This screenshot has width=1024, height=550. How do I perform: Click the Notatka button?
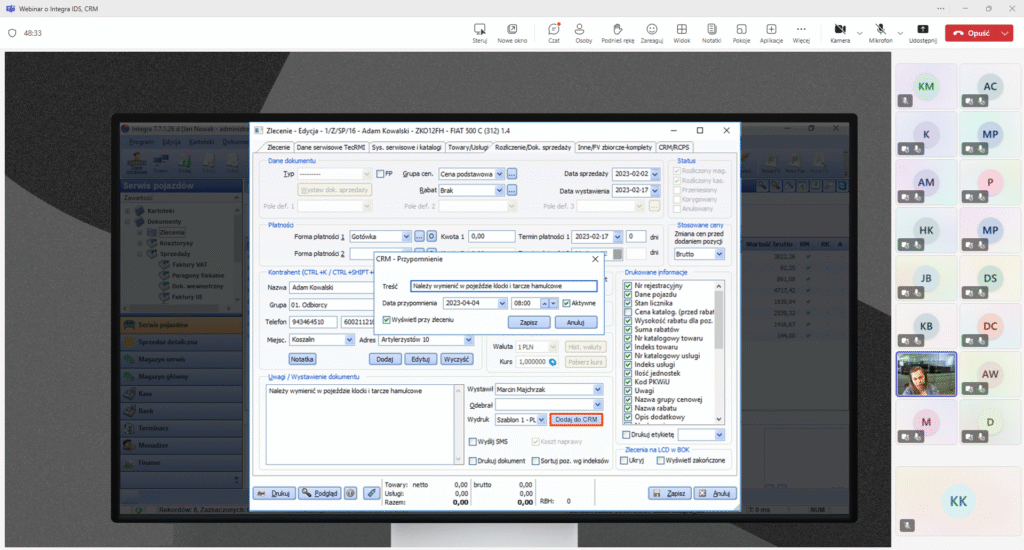click(302, 359)
